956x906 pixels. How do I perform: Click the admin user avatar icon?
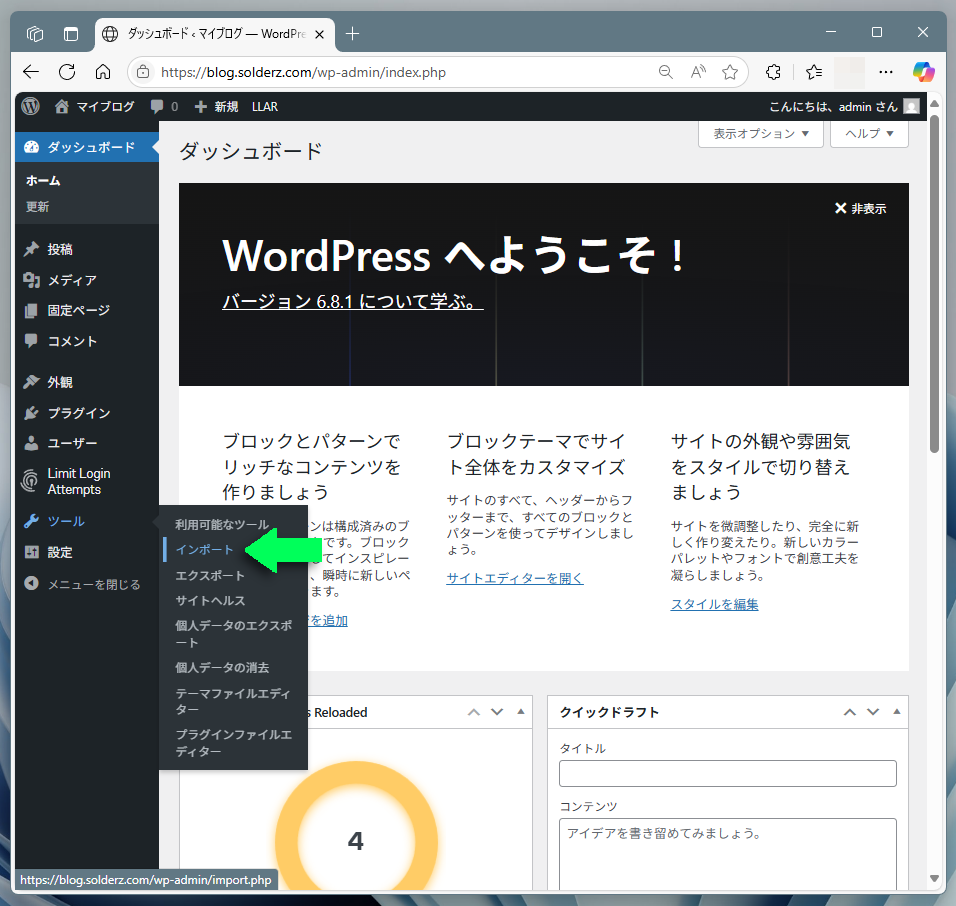[x=910, y=106]
